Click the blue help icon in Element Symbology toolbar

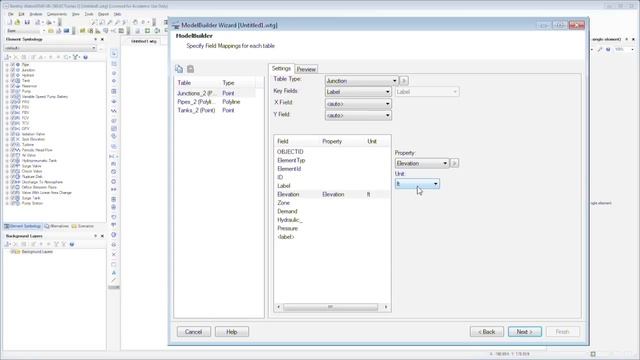[x=85, y=57]
